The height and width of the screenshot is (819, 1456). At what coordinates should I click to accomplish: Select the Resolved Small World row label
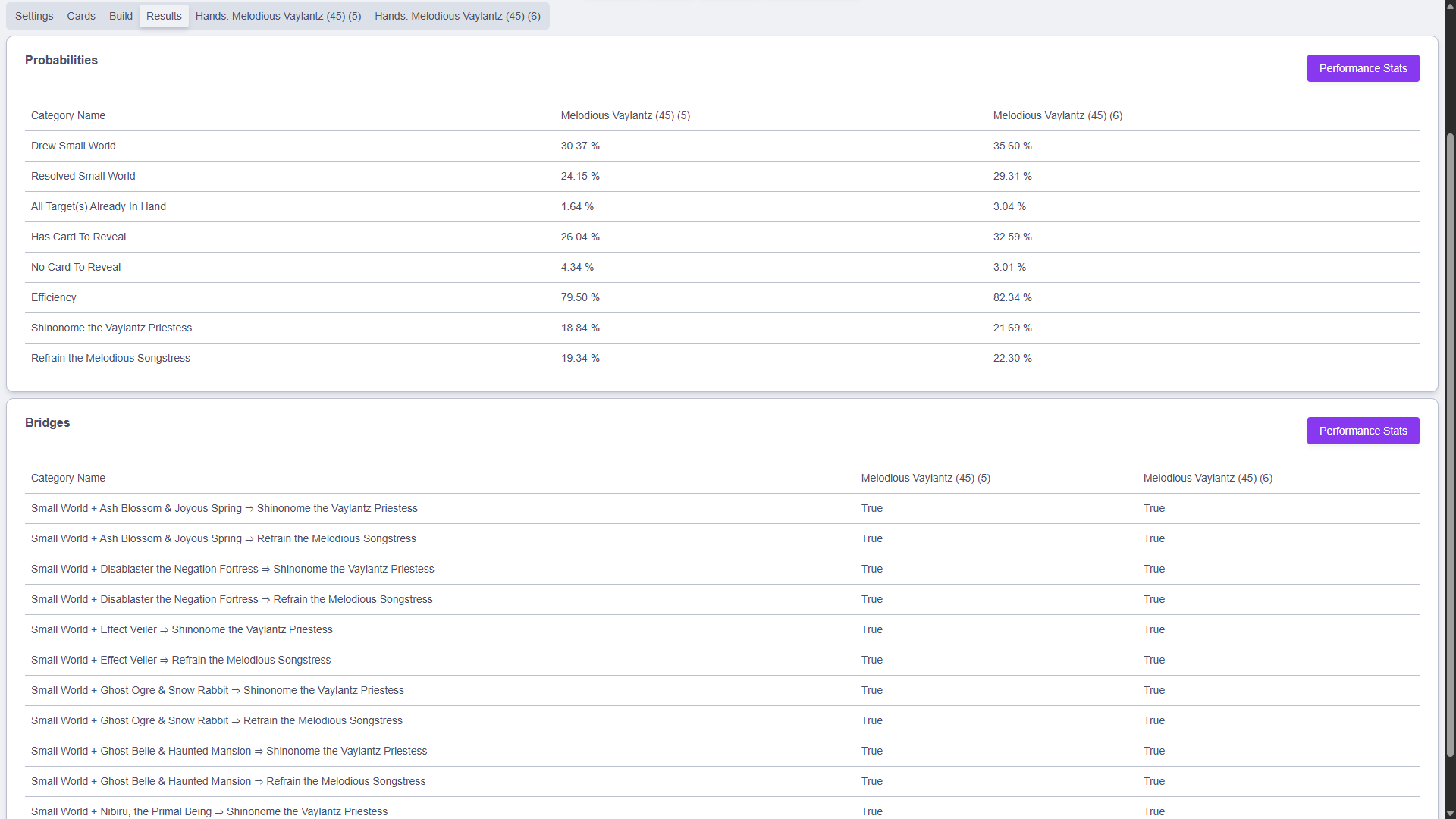point(83,176)
